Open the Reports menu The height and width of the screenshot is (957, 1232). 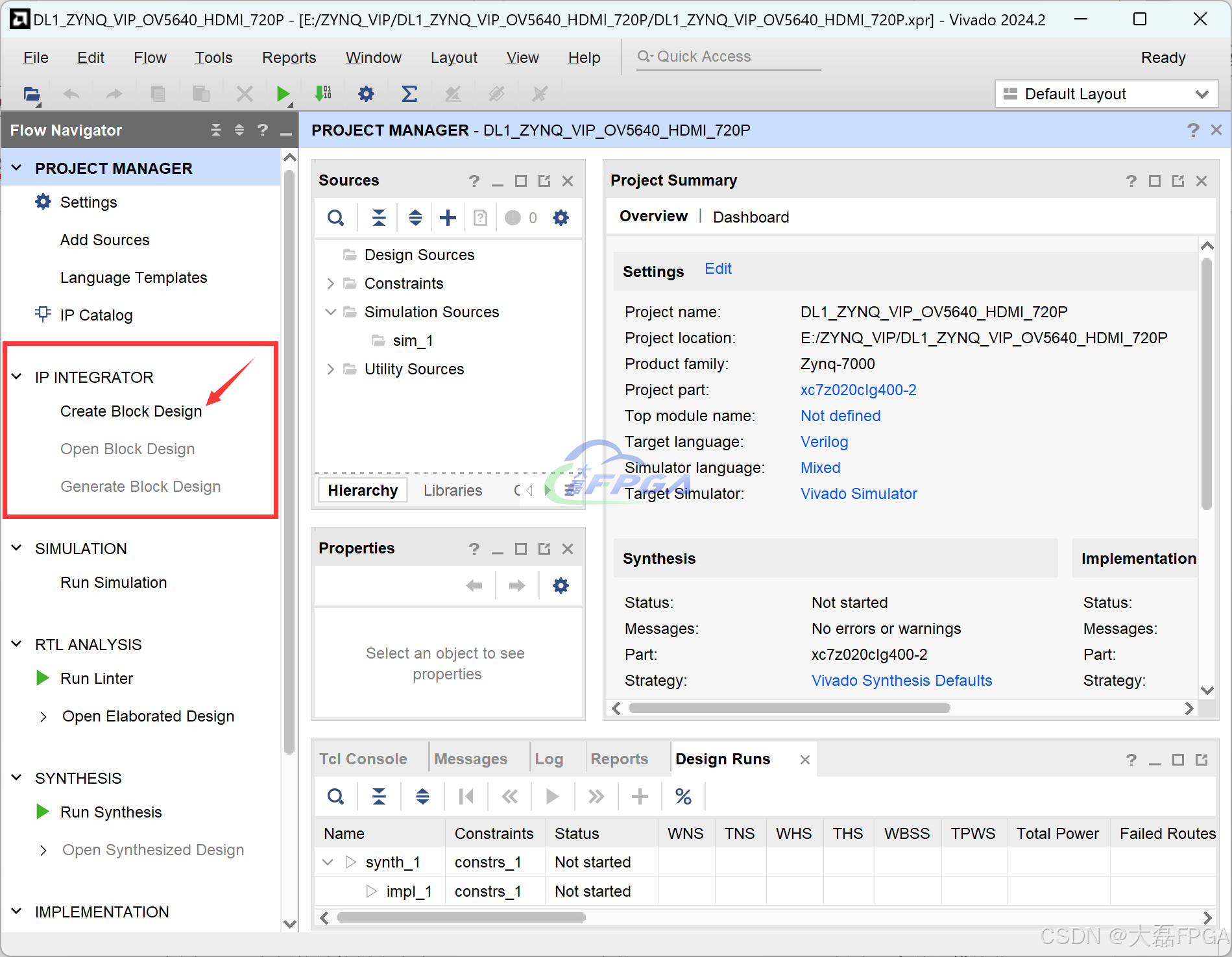(289, 58)
